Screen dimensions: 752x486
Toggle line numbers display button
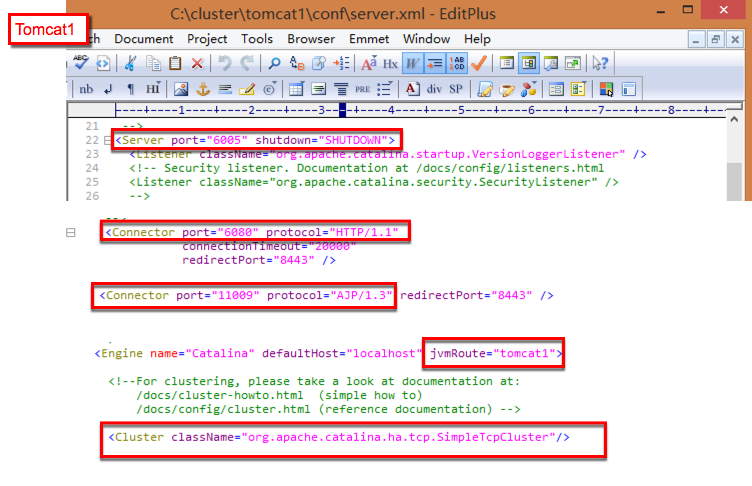(x=457, y=63)
